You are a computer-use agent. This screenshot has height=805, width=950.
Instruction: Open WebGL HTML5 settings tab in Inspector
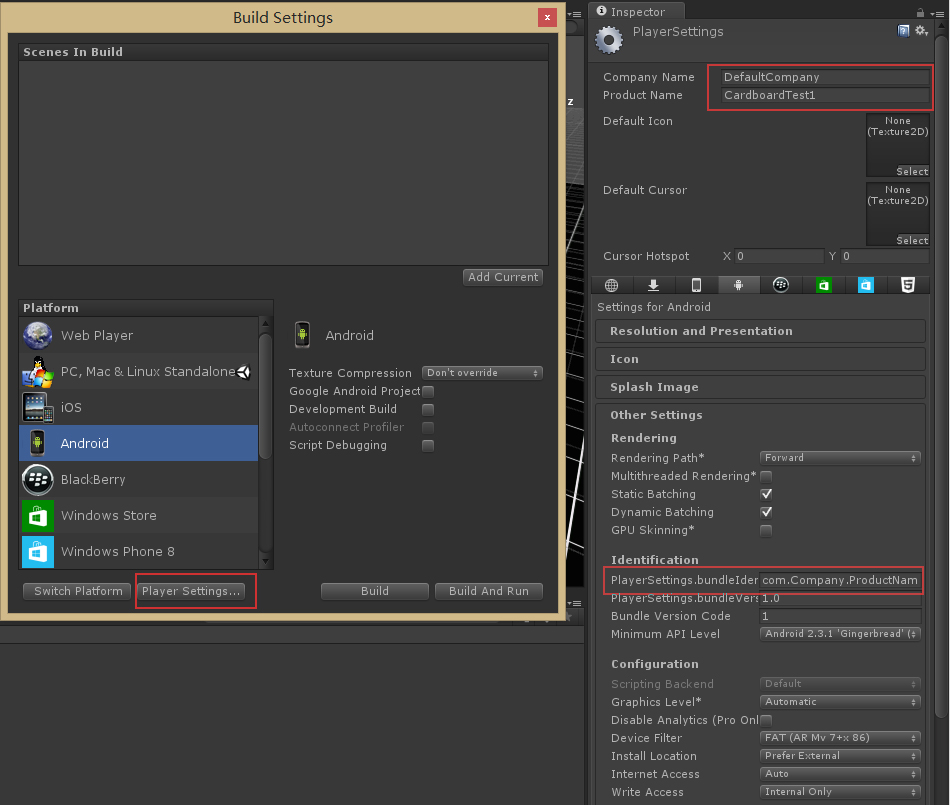(x=908, y=285)
